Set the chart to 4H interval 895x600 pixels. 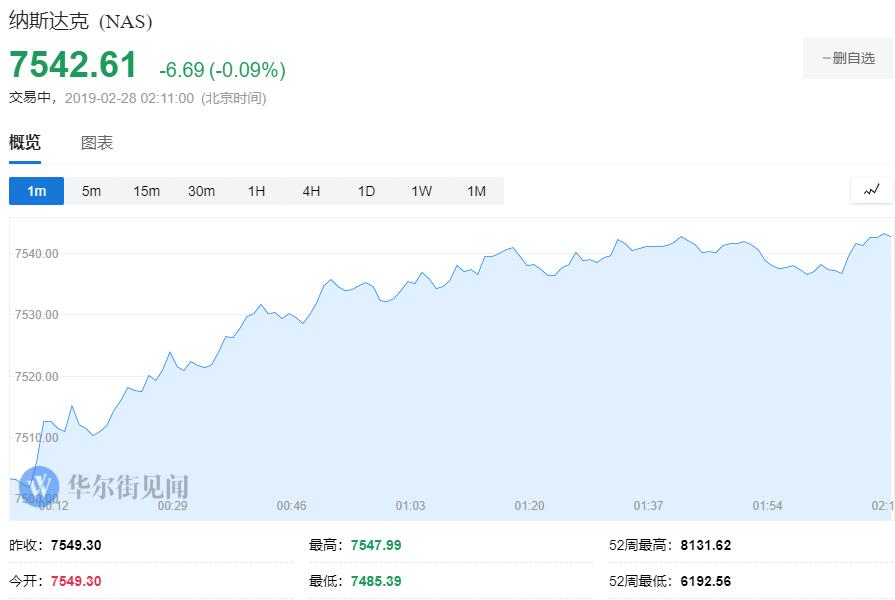(311, 191)
